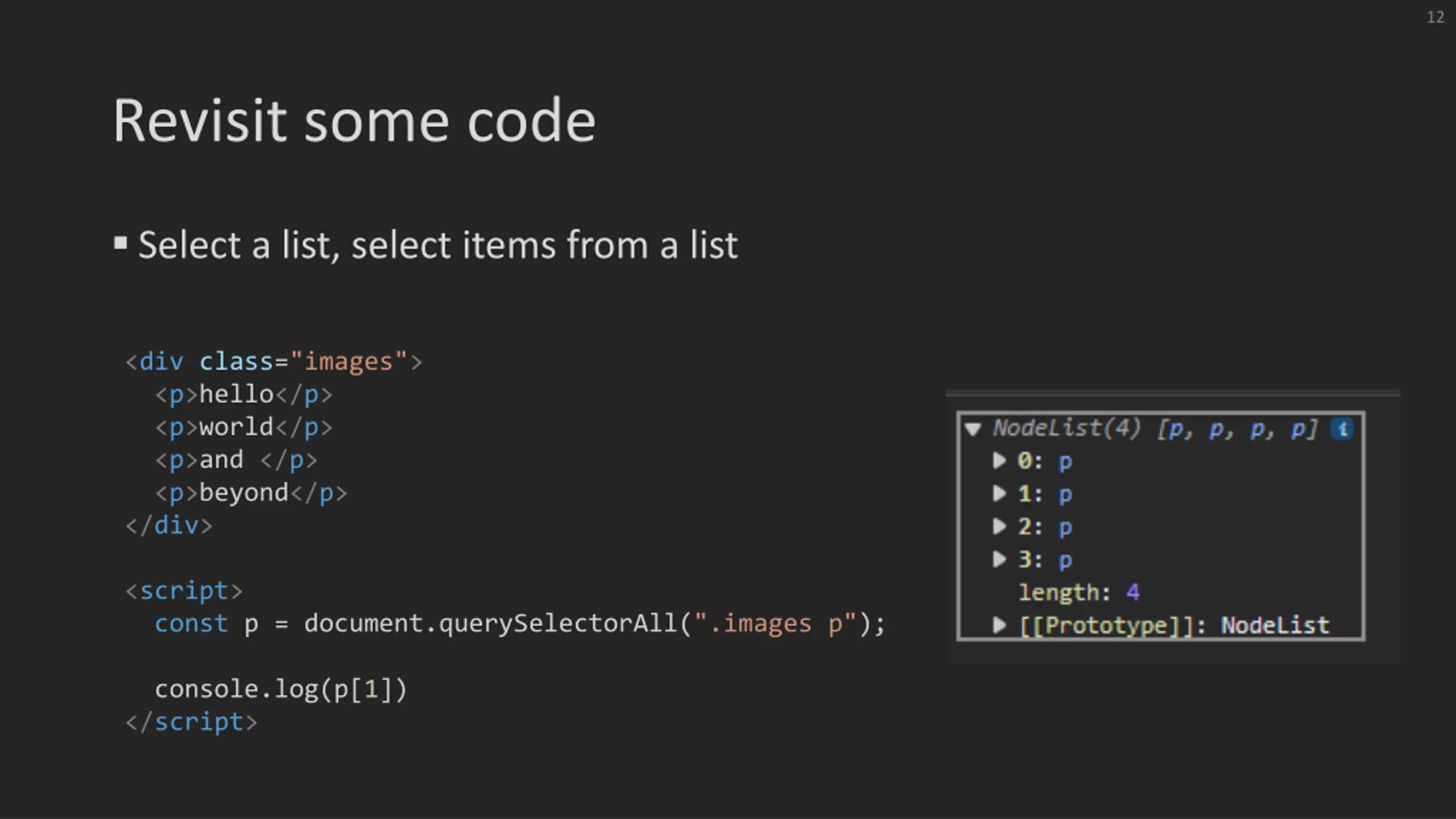Expand index 3: p entry
This screenshot has width=1456, height=819.
(x=999, y=560)
